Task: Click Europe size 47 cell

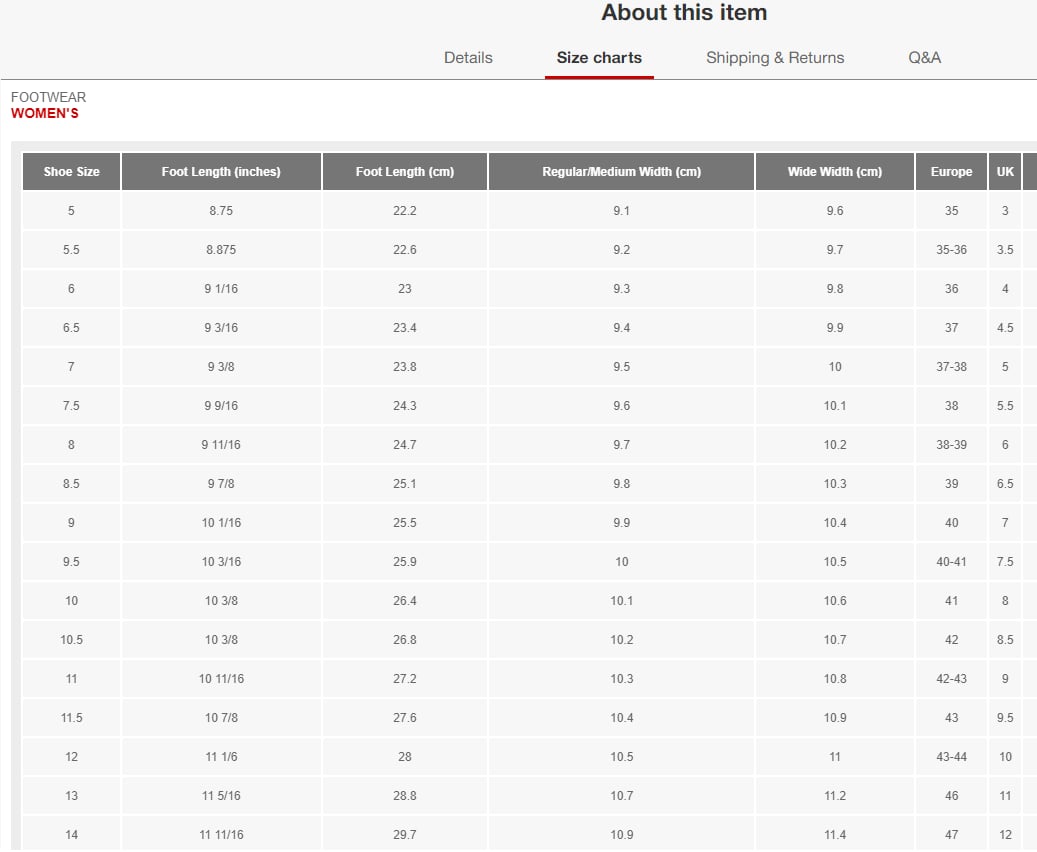Action: [x=951, y=835]
